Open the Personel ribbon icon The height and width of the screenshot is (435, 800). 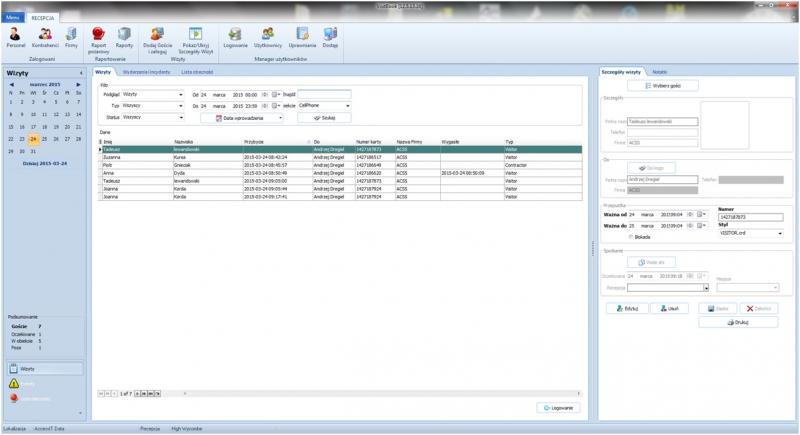(15, 37)
